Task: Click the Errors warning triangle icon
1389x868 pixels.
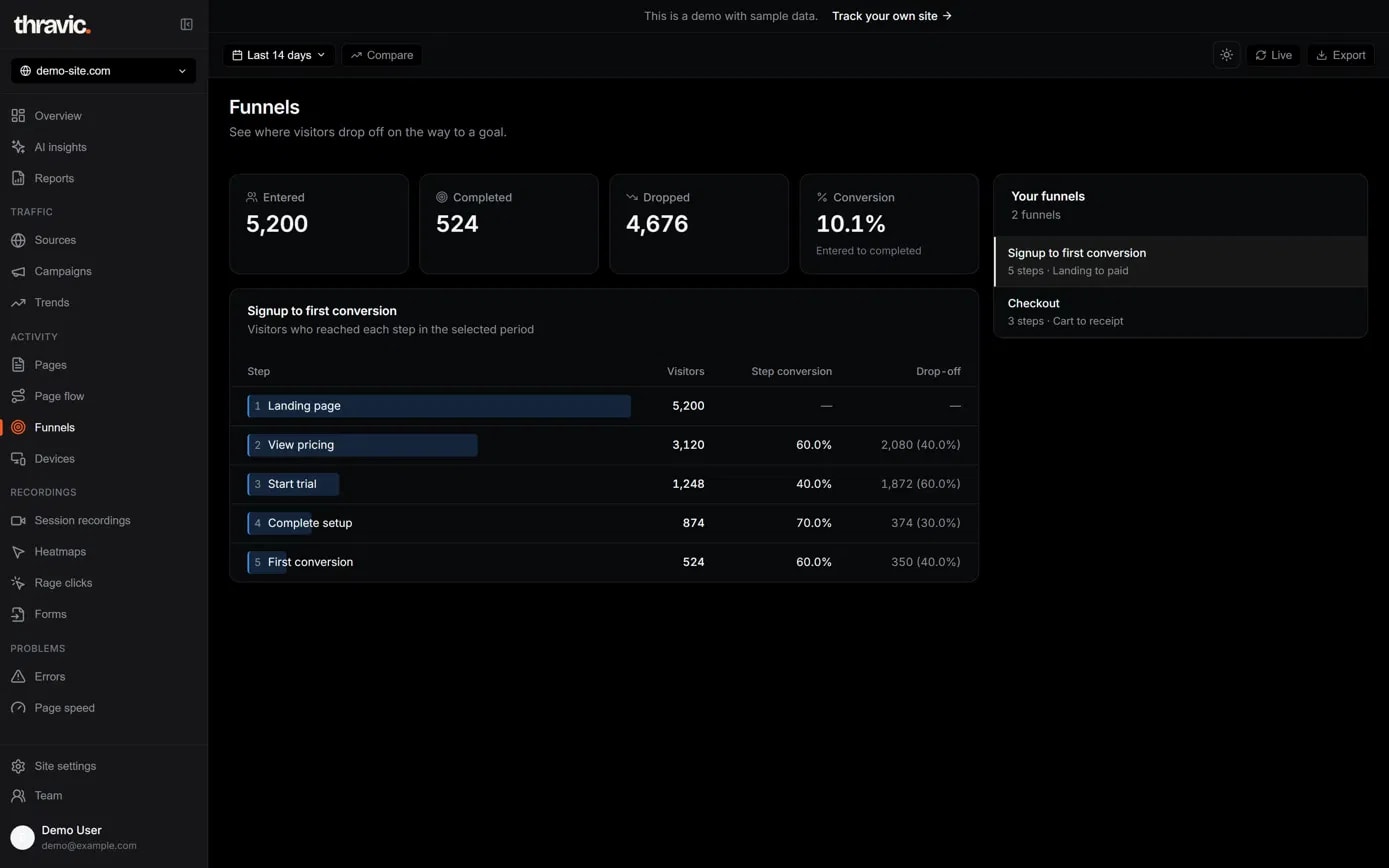Action: click(18, 676)
